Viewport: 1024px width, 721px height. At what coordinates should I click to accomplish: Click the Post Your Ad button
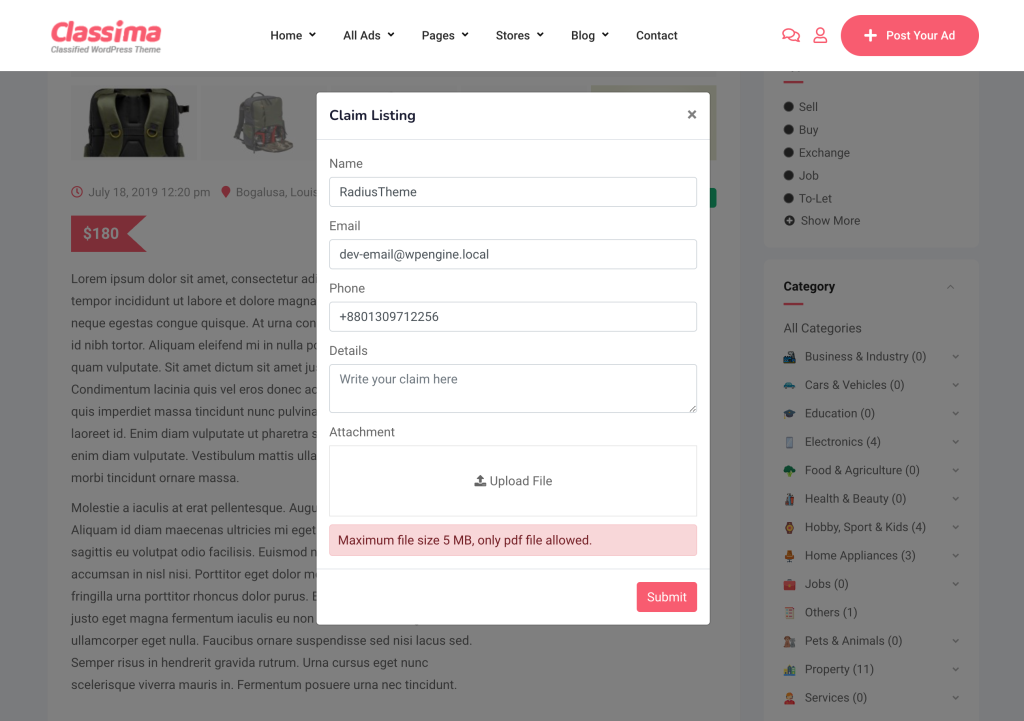910,35
